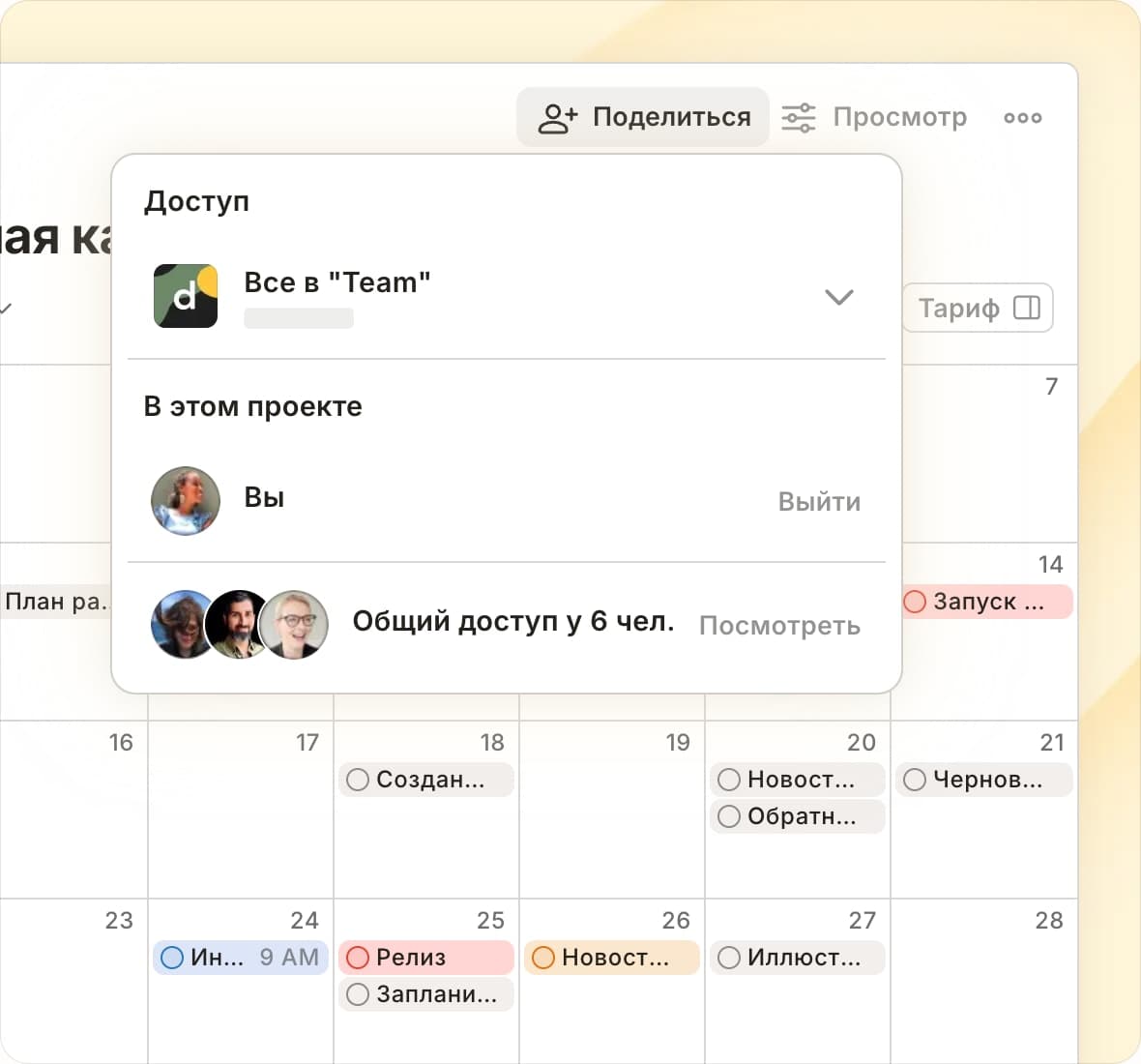Click the bearded man's avatar
The image size is (1141, 1064).
[240, 625]
